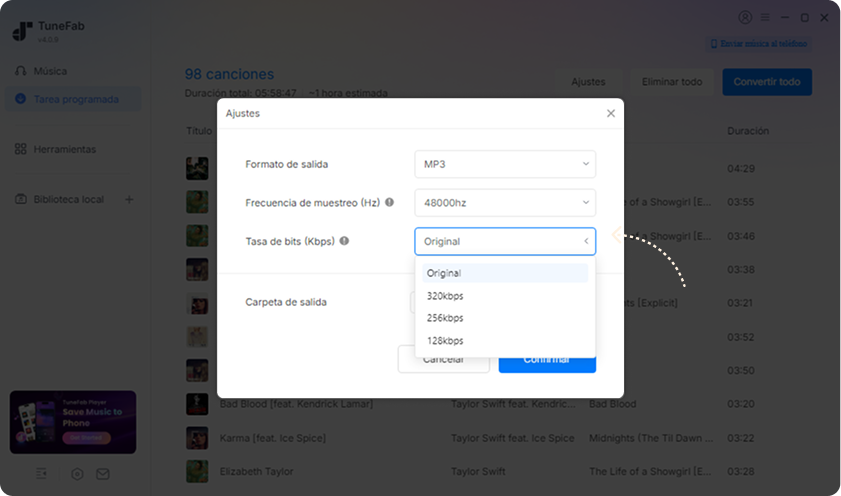
Task: Click the Eliminar todo button
Action: click(x=672, y=82)
